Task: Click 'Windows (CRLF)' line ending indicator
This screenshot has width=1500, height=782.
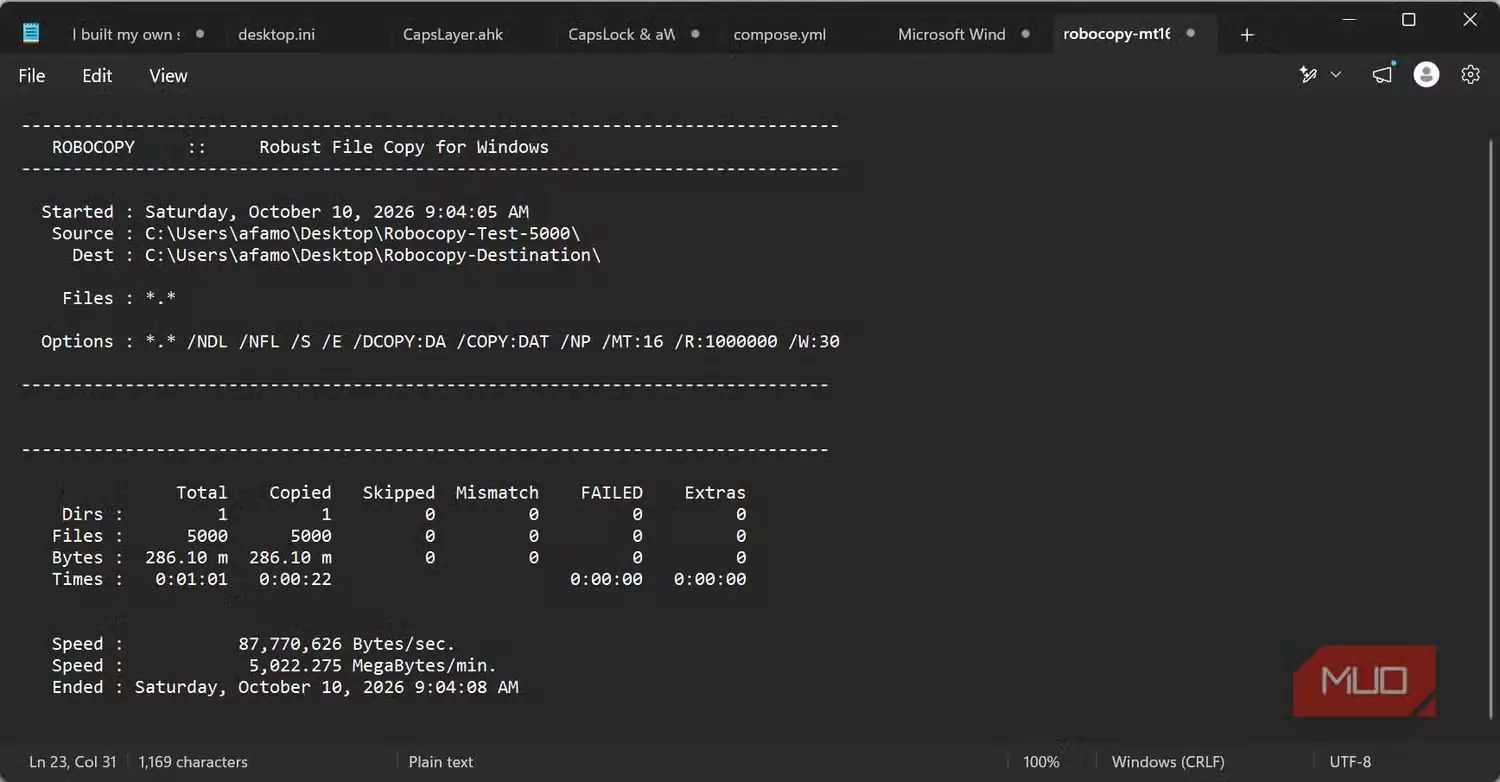Action: click(x=1168, y=762)
